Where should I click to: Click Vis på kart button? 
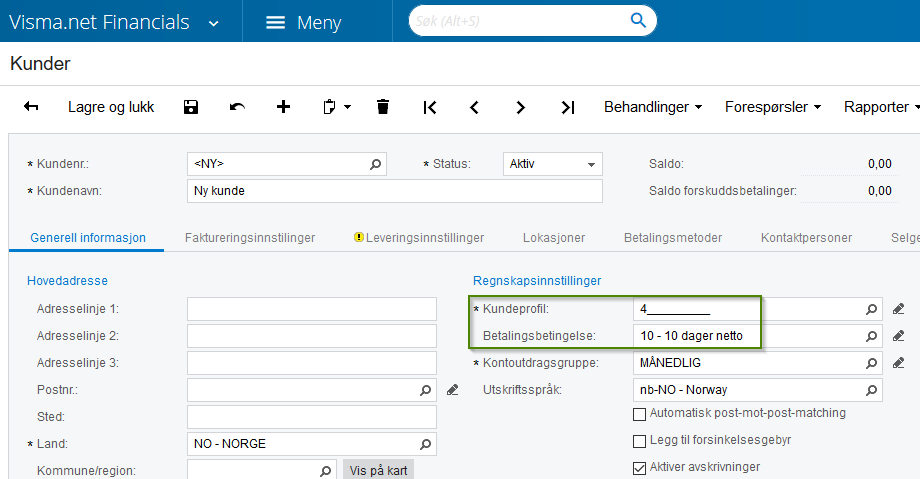[x=378, y=470]
